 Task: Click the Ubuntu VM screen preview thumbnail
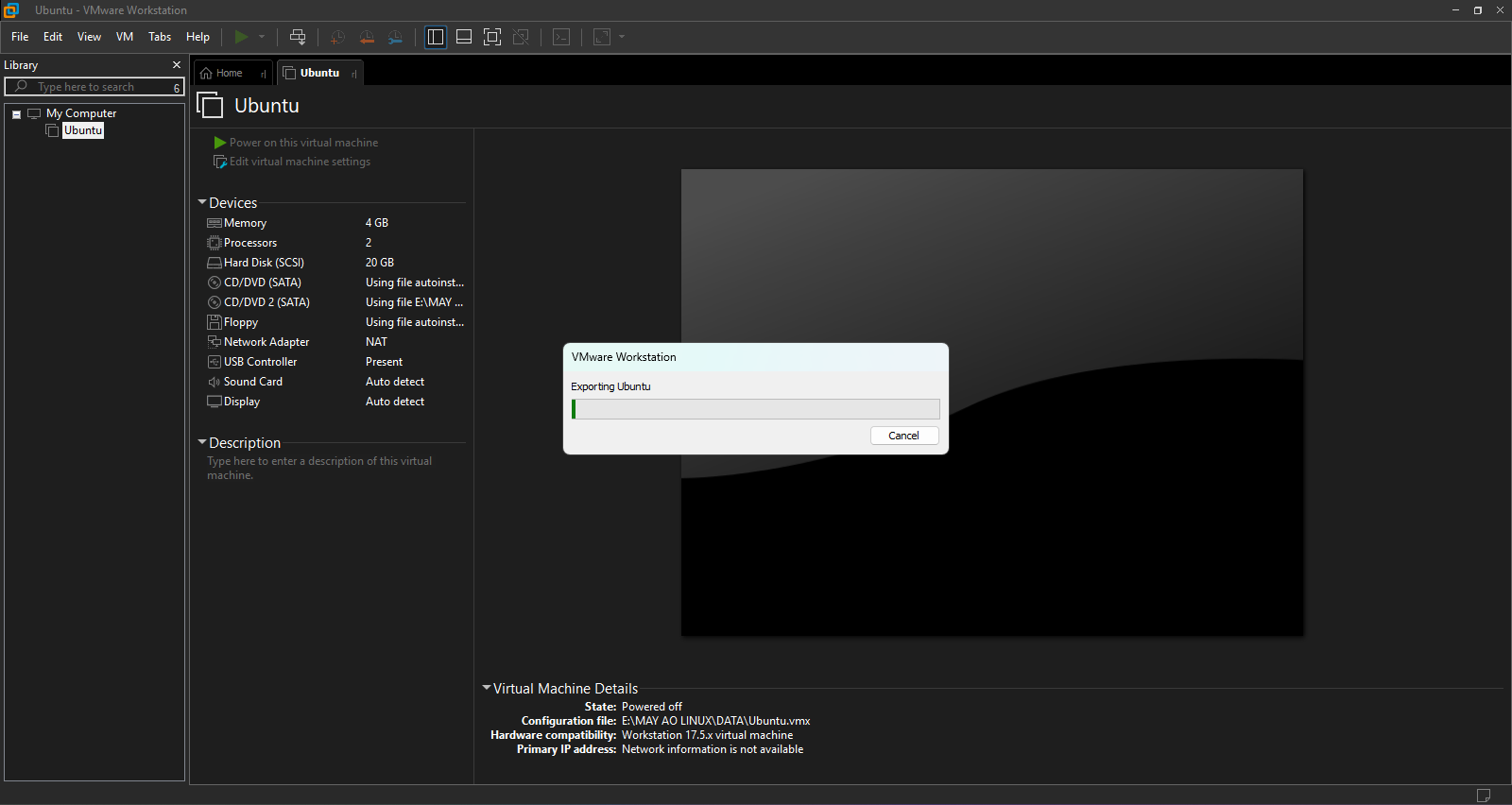(992, 402)
